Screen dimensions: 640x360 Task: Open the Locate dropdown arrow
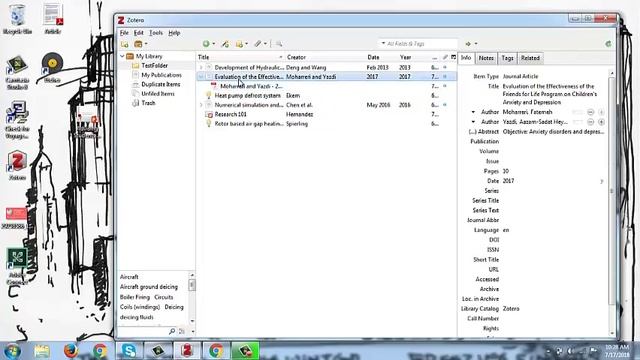pyautogui.click(x=476, y=44)
